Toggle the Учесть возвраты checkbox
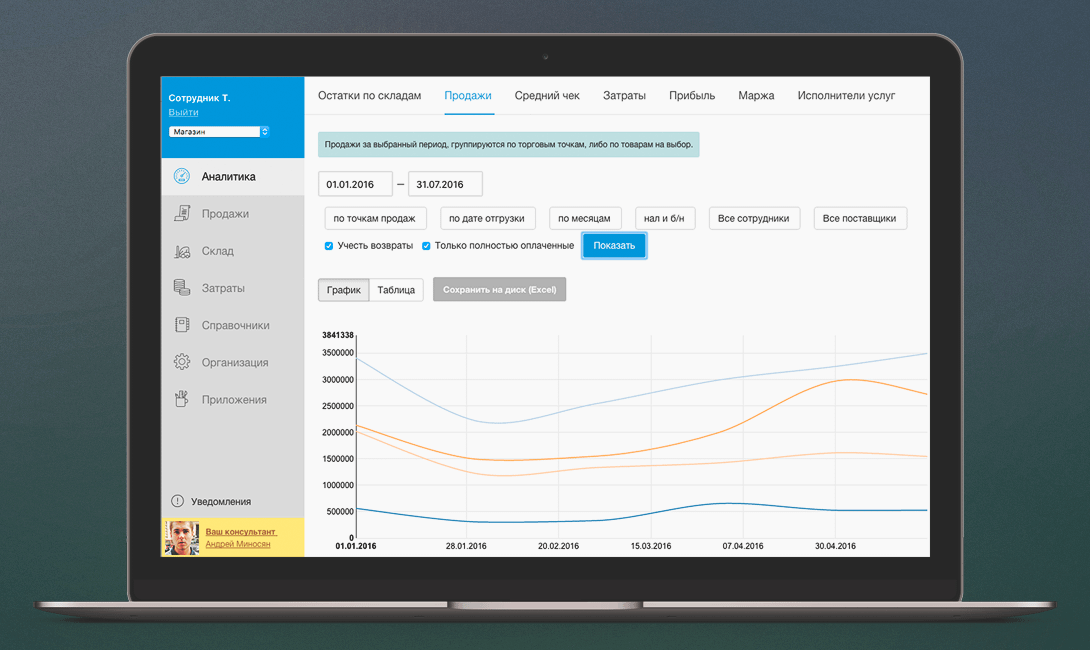The height and width of the screenshot is (650, 1090). (x=329, y=246)
